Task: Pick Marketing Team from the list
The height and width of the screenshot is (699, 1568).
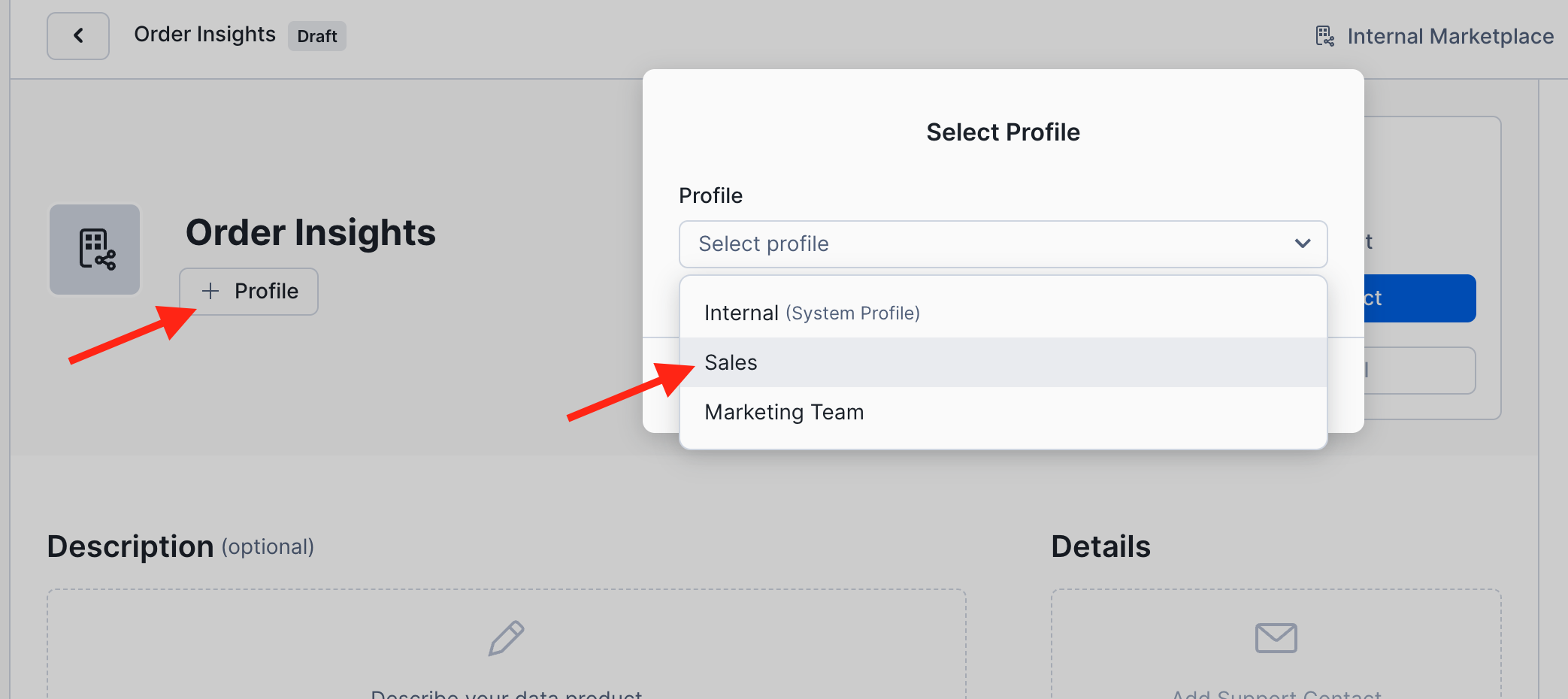Action: (x=784, y=412)
